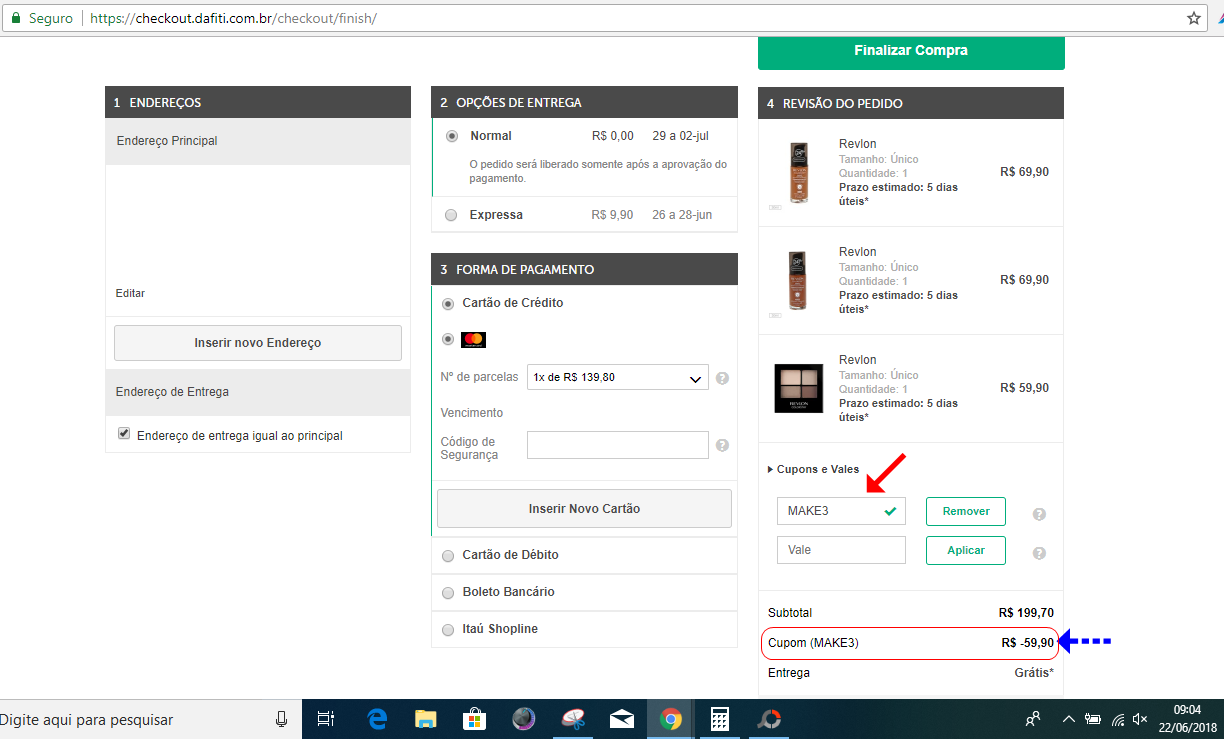Open File Explorer from the taskbar
Image resolution: width=1224 pixels, height=739 pixels.
(x=426, y=719)
